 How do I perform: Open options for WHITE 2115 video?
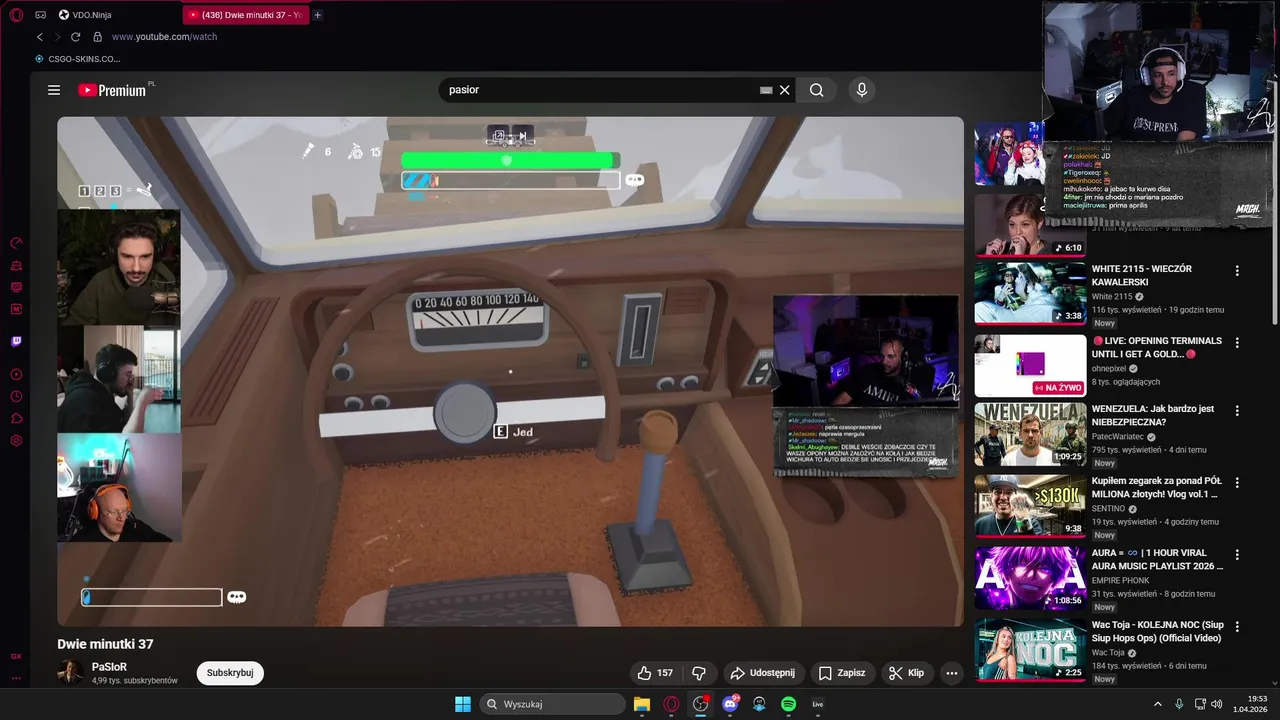1237,271
